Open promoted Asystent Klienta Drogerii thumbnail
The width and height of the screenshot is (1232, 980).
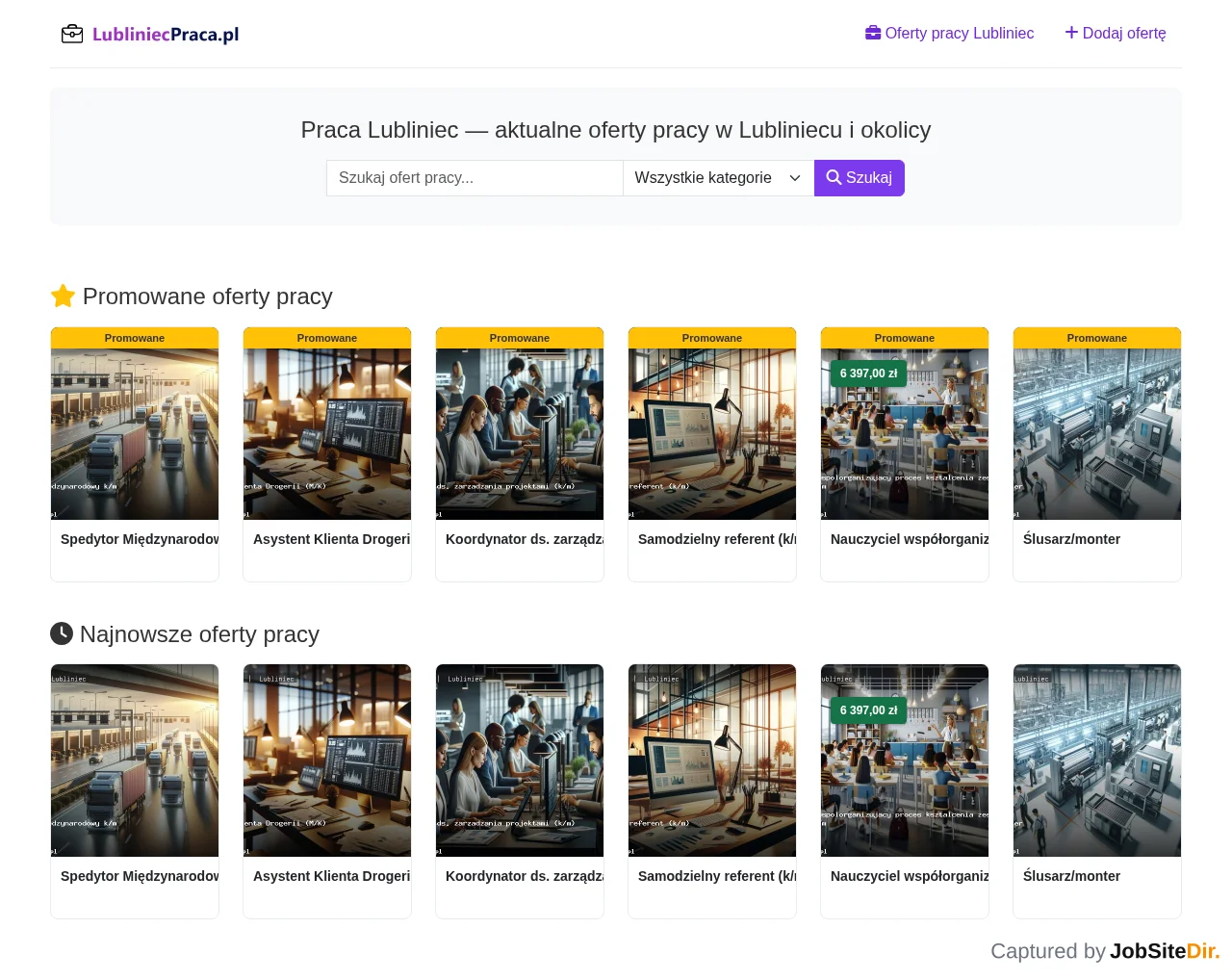(327, 434)
